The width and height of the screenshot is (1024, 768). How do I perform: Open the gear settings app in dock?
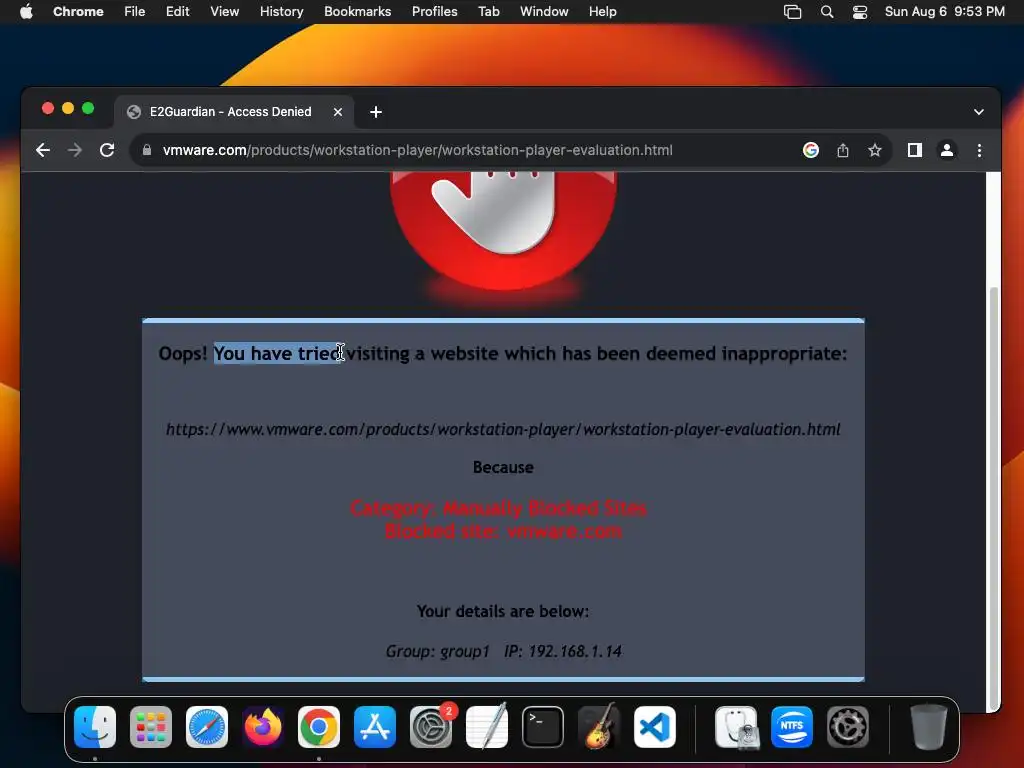click(848, 727)
